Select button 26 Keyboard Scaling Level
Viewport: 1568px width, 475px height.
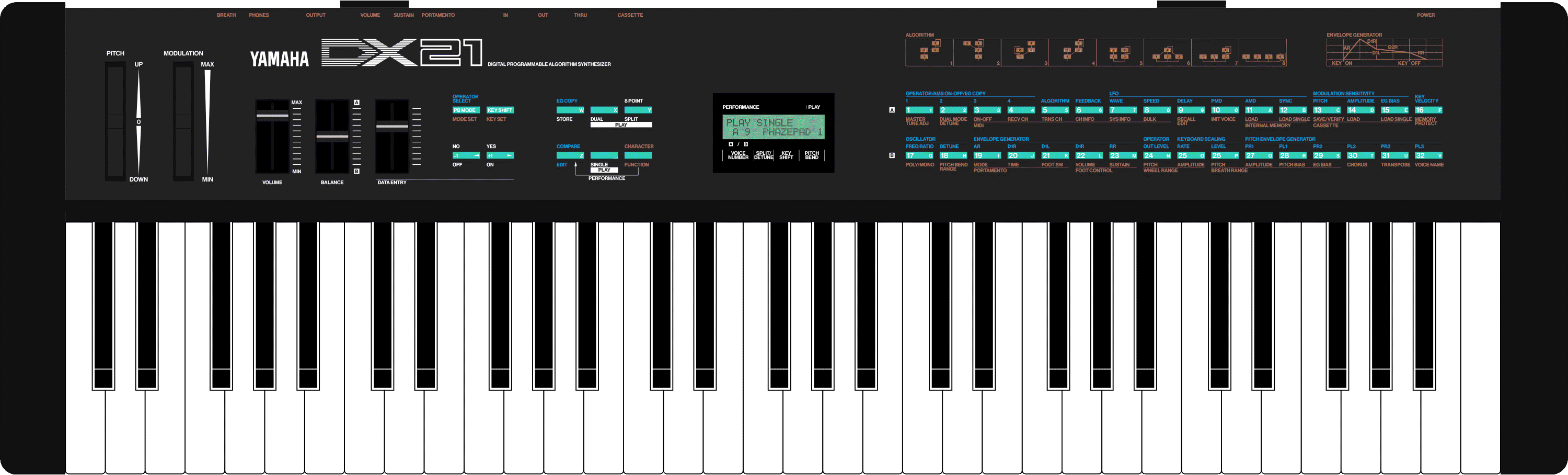(x=1225, y=155)
